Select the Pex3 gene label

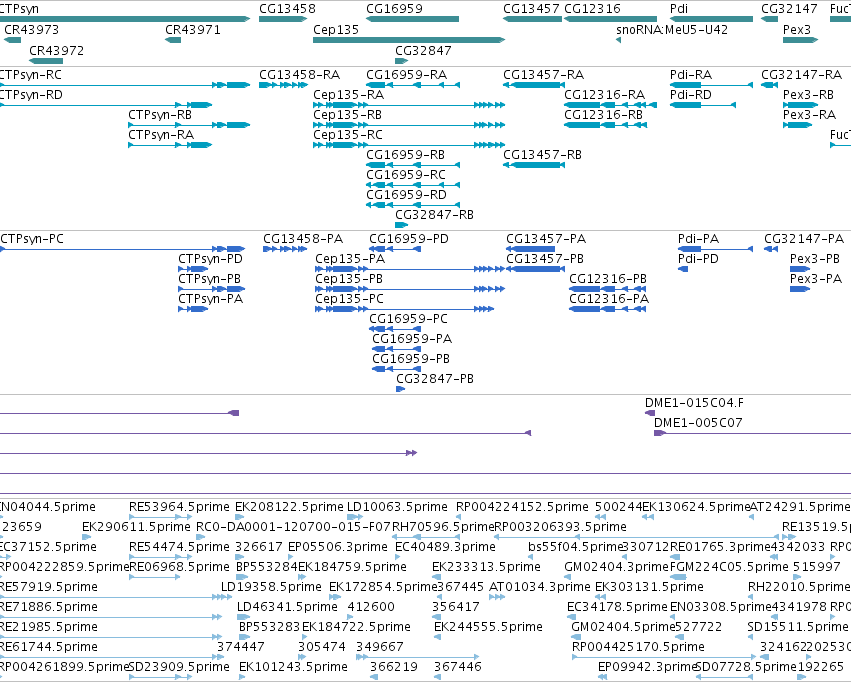point(797,30)
